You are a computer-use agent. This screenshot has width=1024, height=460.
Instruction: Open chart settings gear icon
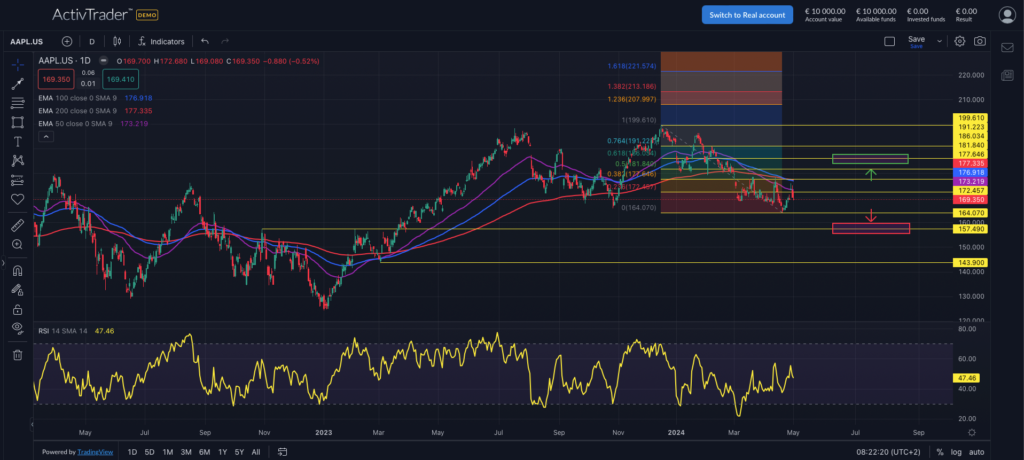tap(959, 41)
